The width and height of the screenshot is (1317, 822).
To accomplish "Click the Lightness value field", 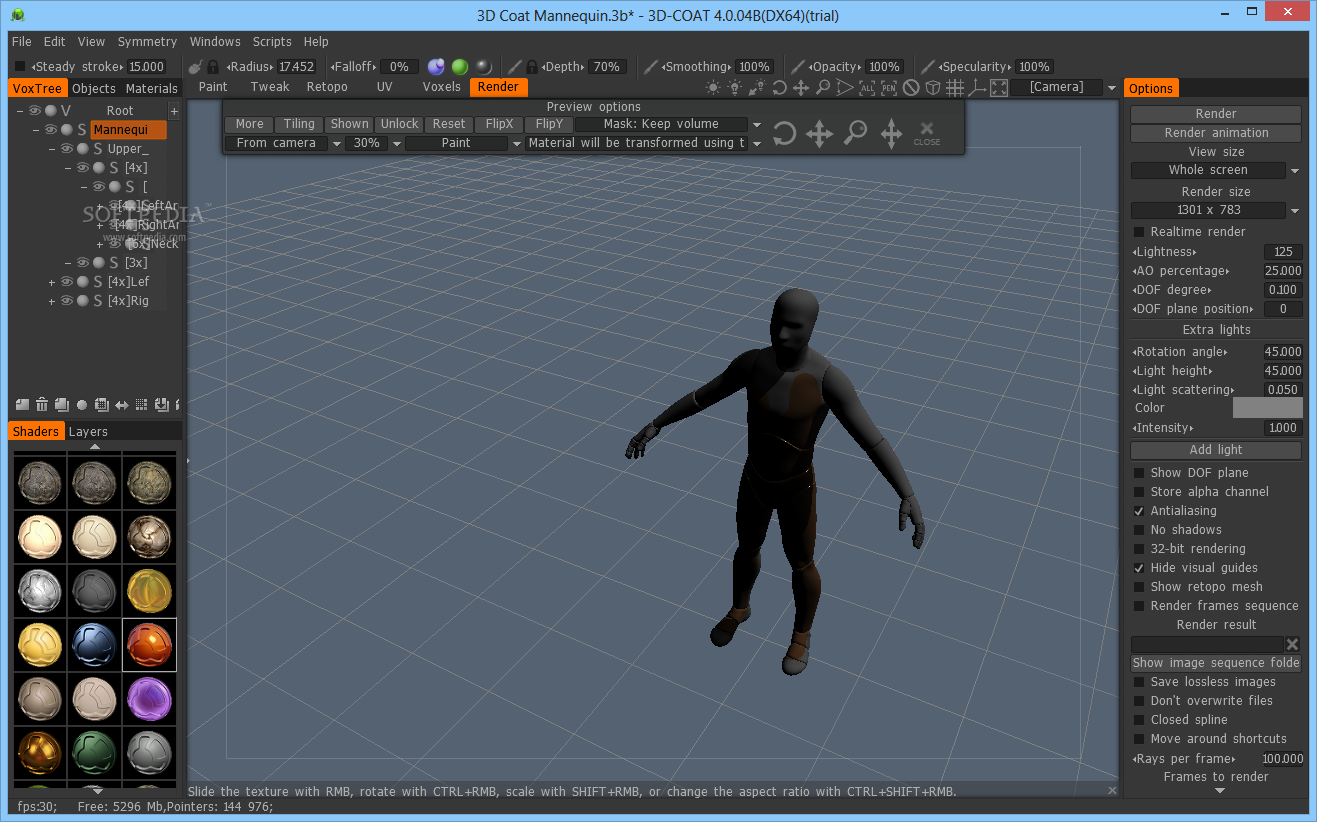I will tap(1283, 252).
